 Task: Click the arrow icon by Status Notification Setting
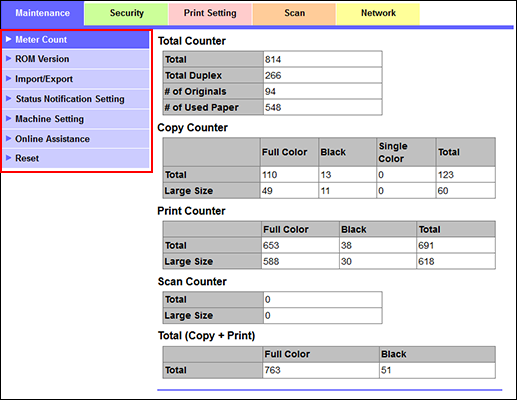tap(9, 99)
